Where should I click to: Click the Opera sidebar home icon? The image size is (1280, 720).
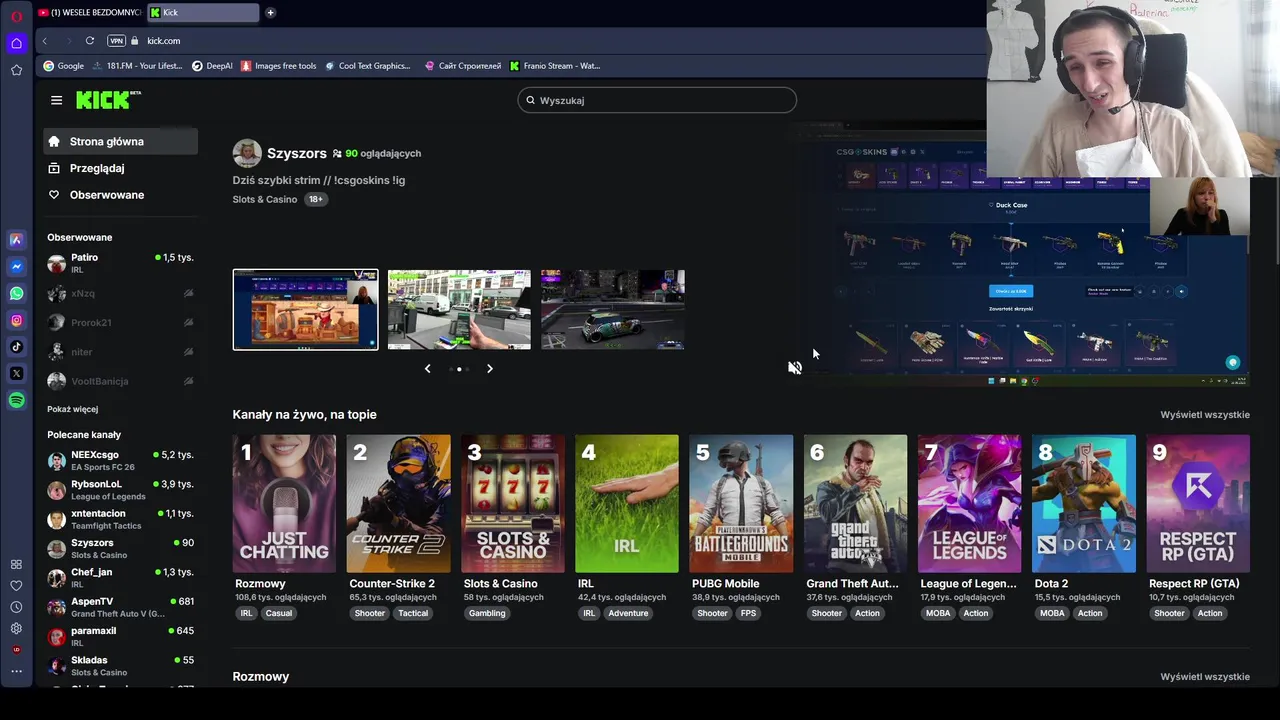coord(16,43)
